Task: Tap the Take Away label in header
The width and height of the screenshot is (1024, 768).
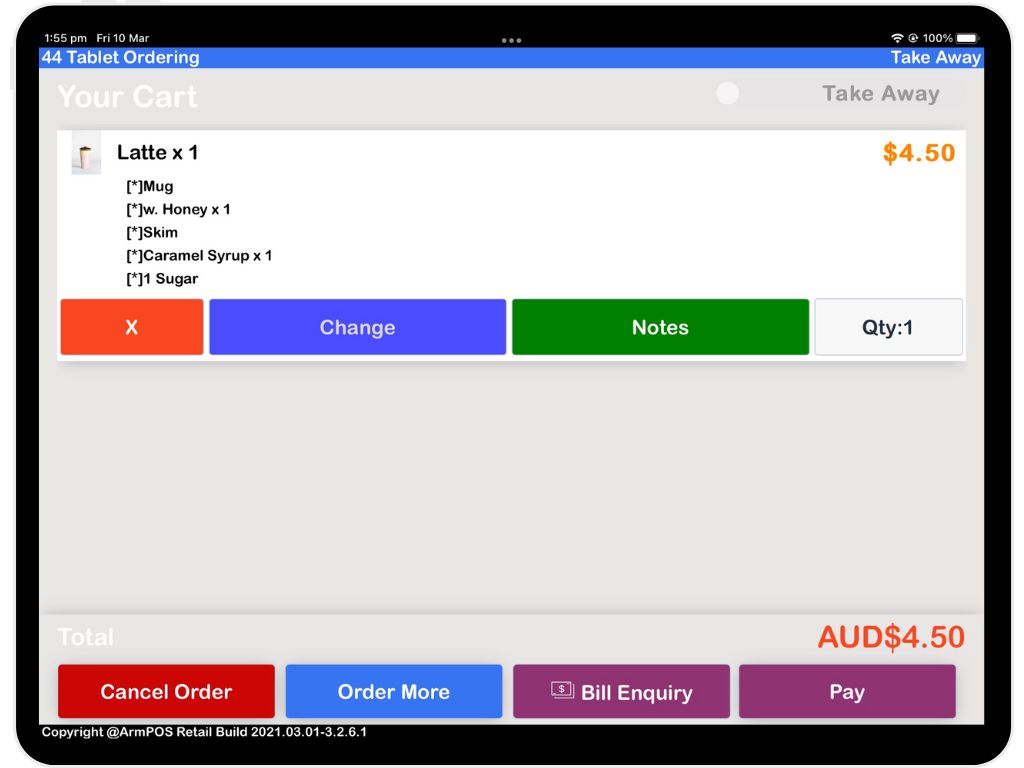Action: [x=935, y=58]
